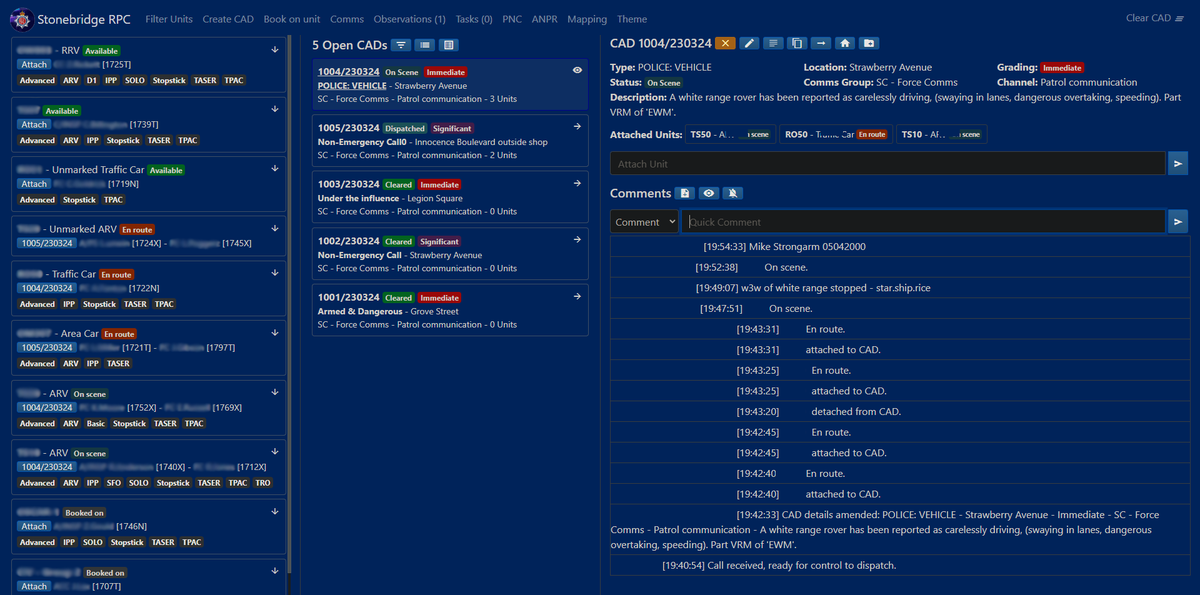Open Observations (1) in the top bar
This screenshot has height=595, width=1200.
pos(410,19)
